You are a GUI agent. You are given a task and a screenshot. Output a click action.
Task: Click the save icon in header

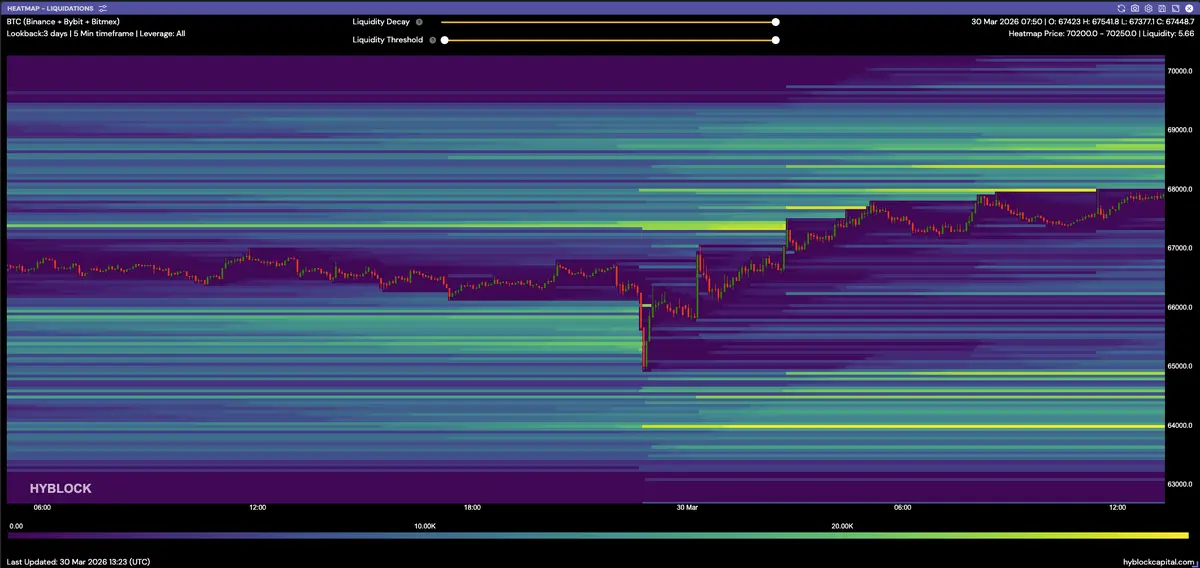[1161, 8]
